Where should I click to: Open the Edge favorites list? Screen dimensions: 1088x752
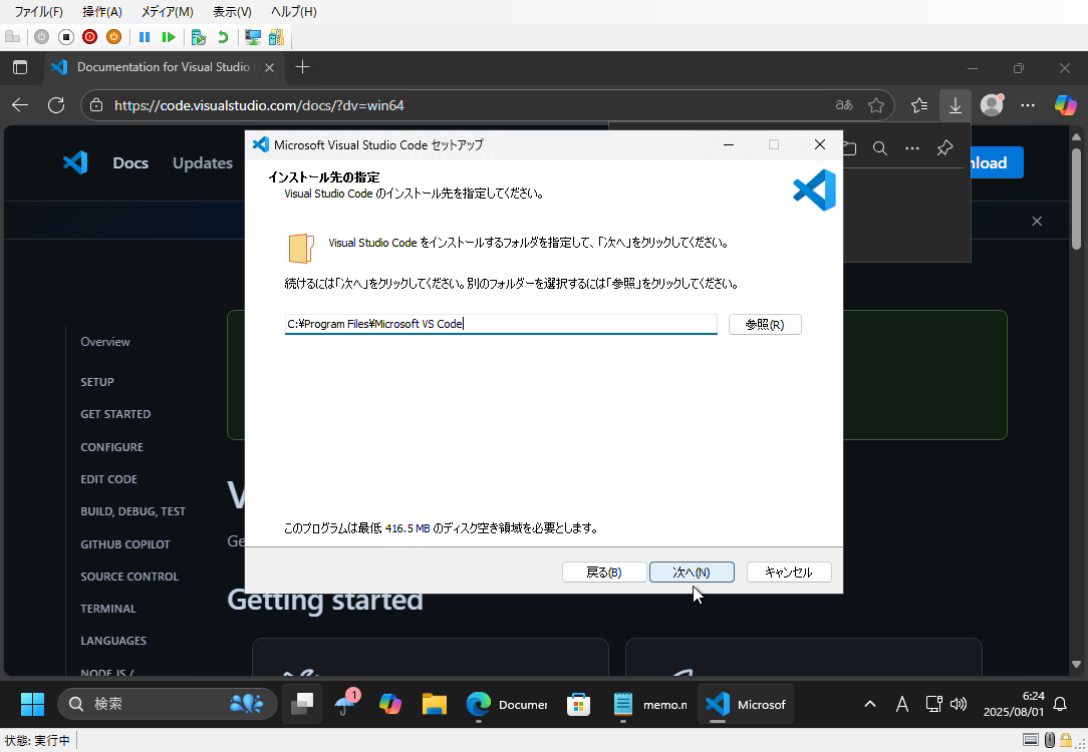tap(919, 105)
